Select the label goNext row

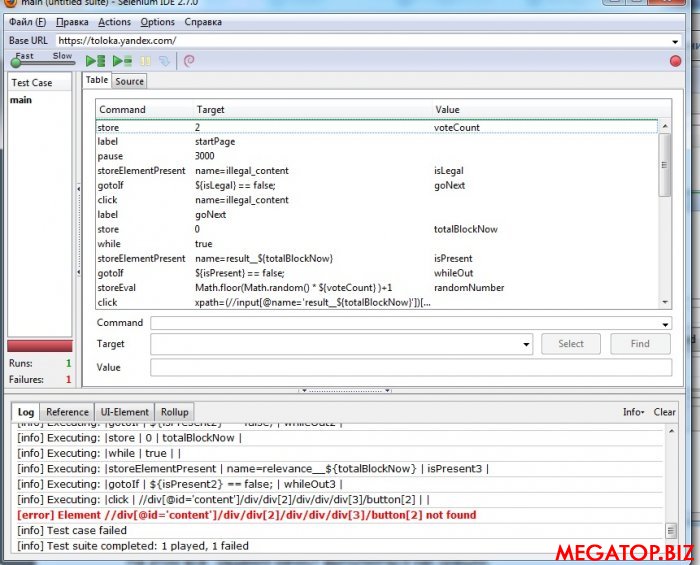[377, 215]
